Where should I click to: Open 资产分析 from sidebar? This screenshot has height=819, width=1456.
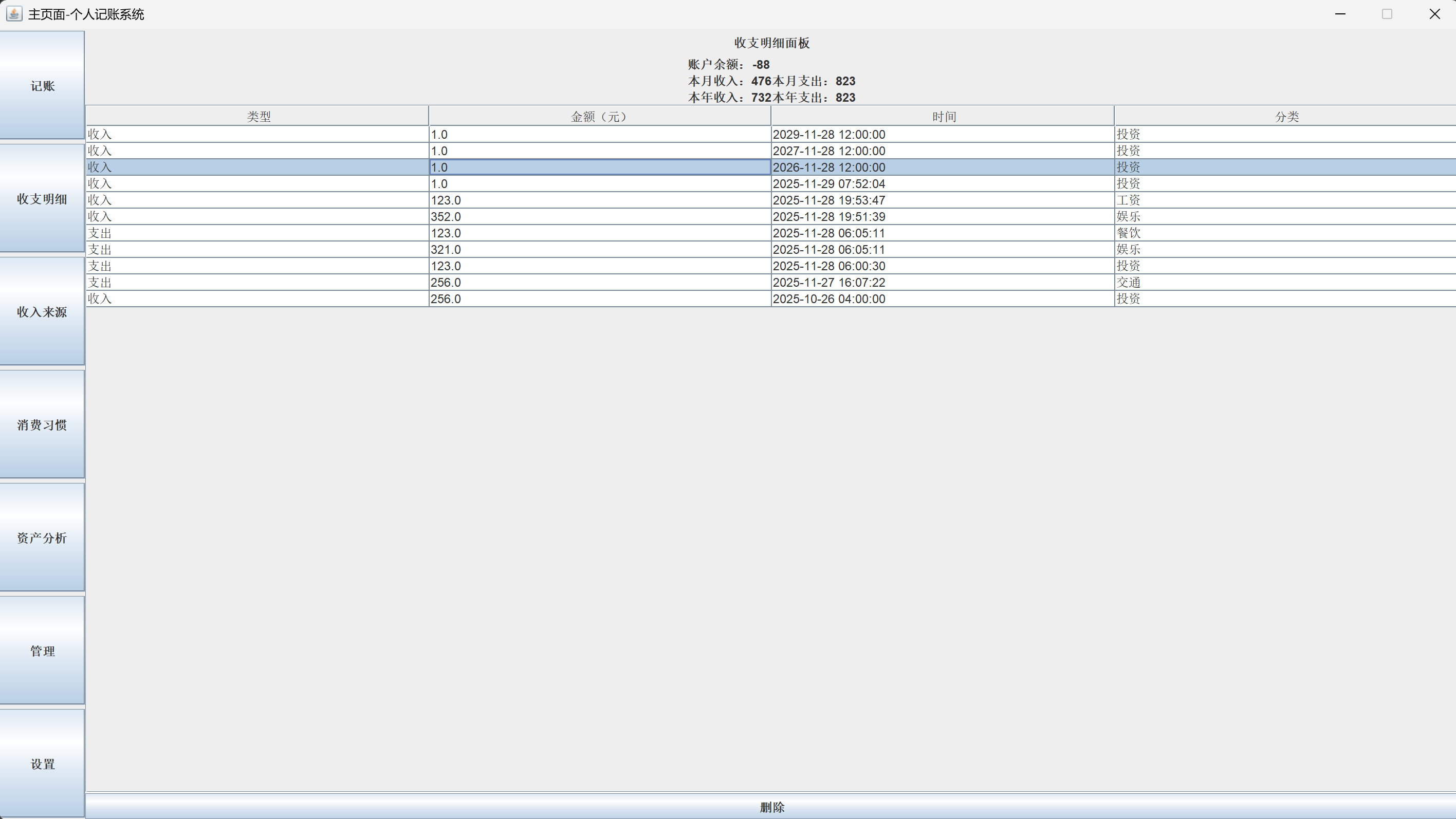click(42, 537)
